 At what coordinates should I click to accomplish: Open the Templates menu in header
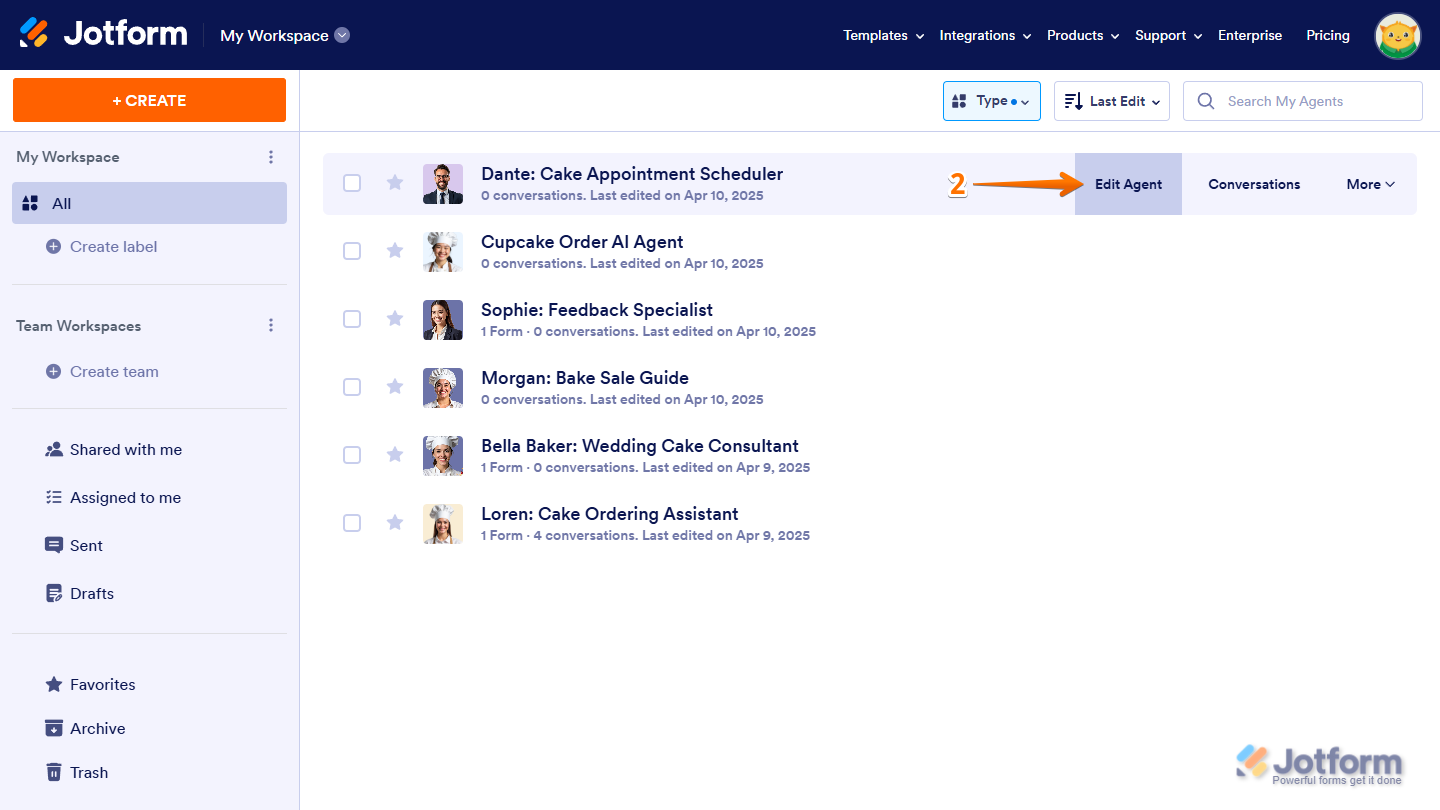(x=882, y=35)
